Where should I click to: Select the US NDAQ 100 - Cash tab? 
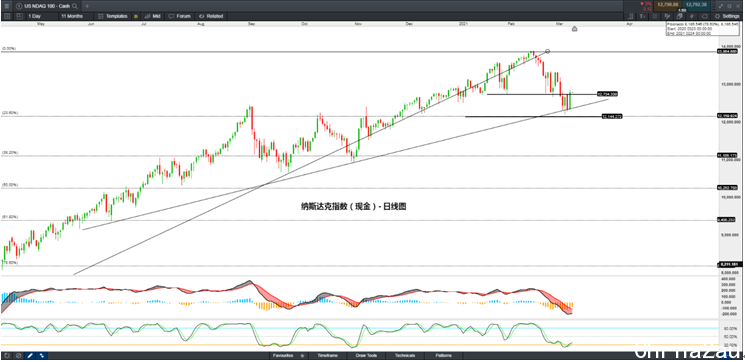[x=47, y=6]
